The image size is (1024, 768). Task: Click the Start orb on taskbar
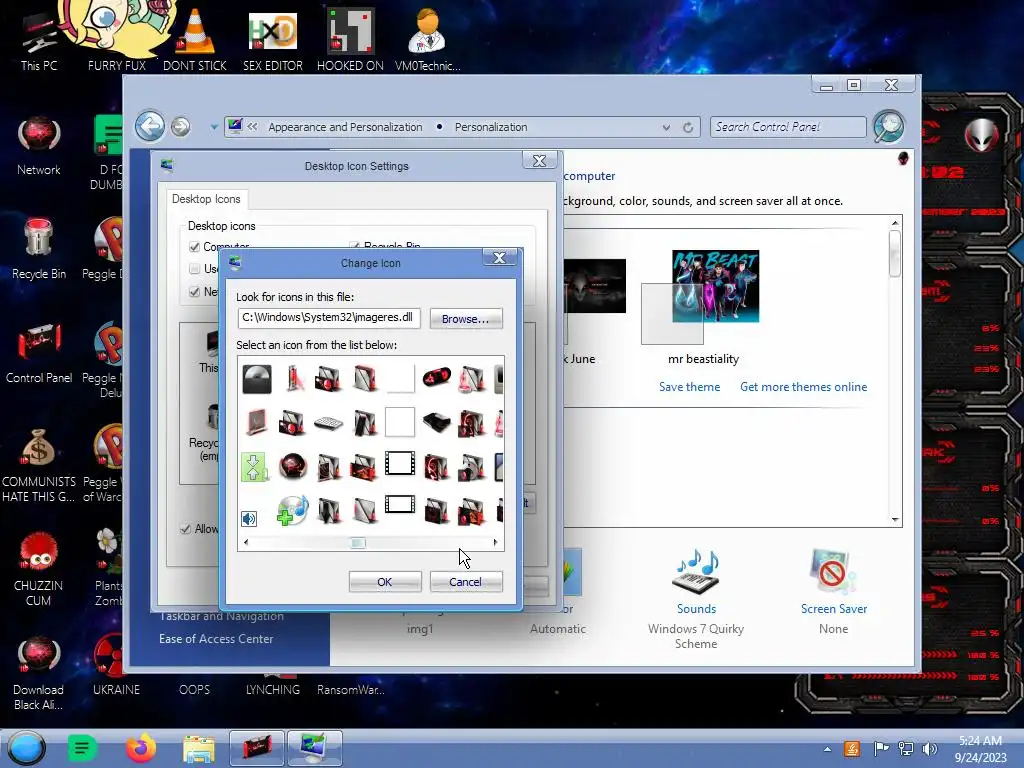[27, 748]
